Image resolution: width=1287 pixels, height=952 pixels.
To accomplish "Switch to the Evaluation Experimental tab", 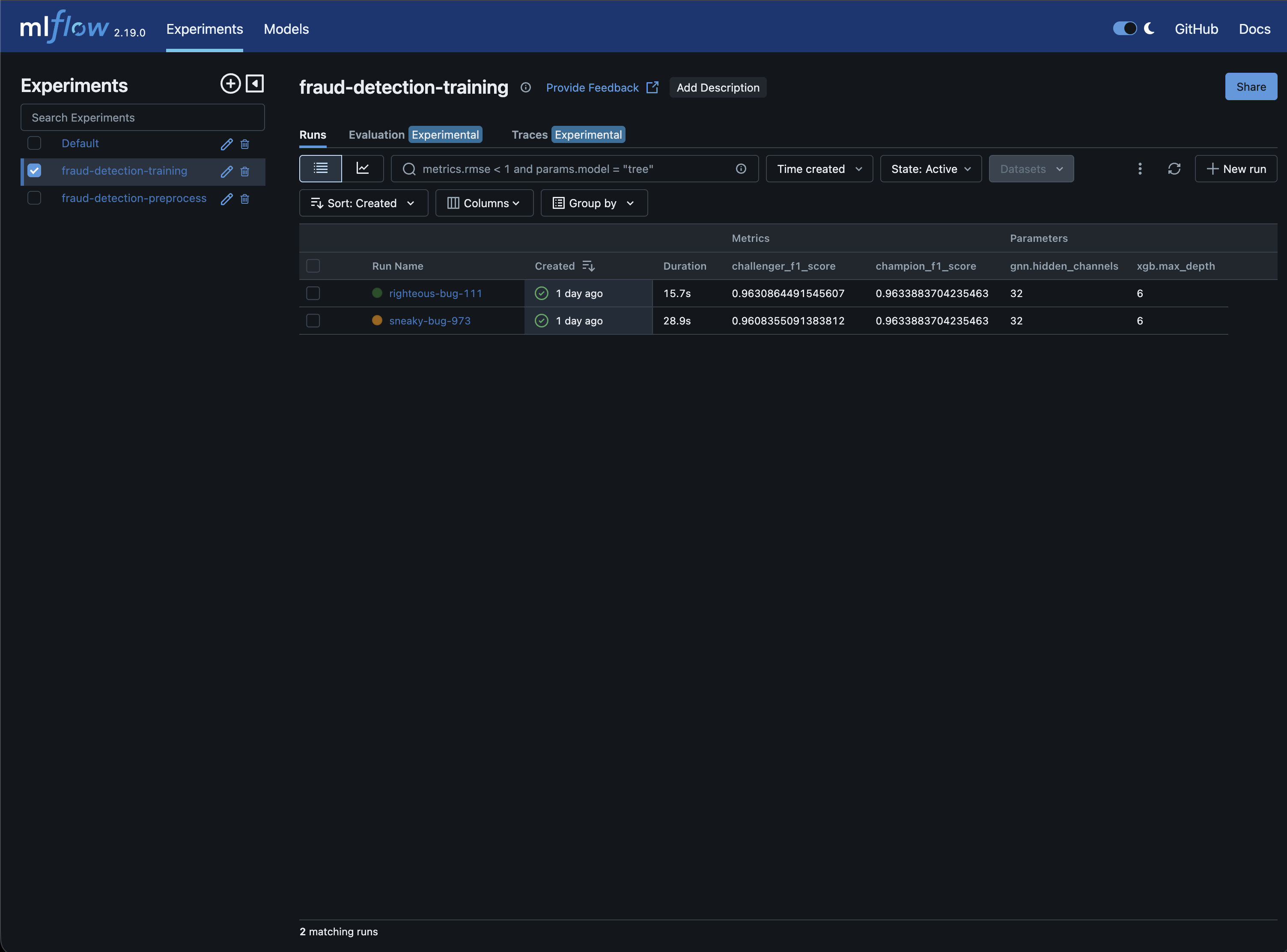I will pos(416,135).
